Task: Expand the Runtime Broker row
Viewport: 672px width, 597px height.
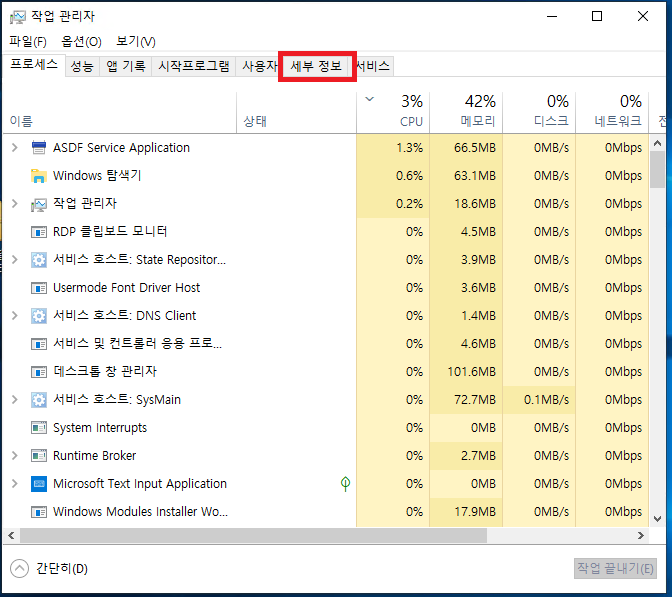Action: (x=15, y=455)
